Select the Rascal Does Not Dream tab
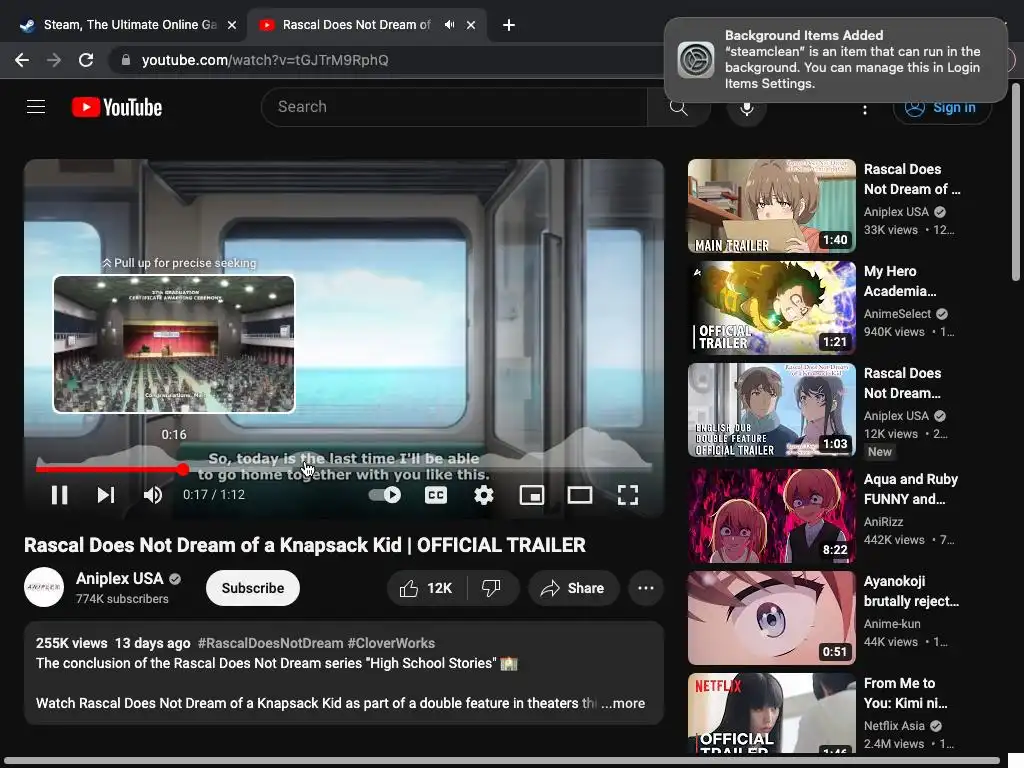 [356, 25]
